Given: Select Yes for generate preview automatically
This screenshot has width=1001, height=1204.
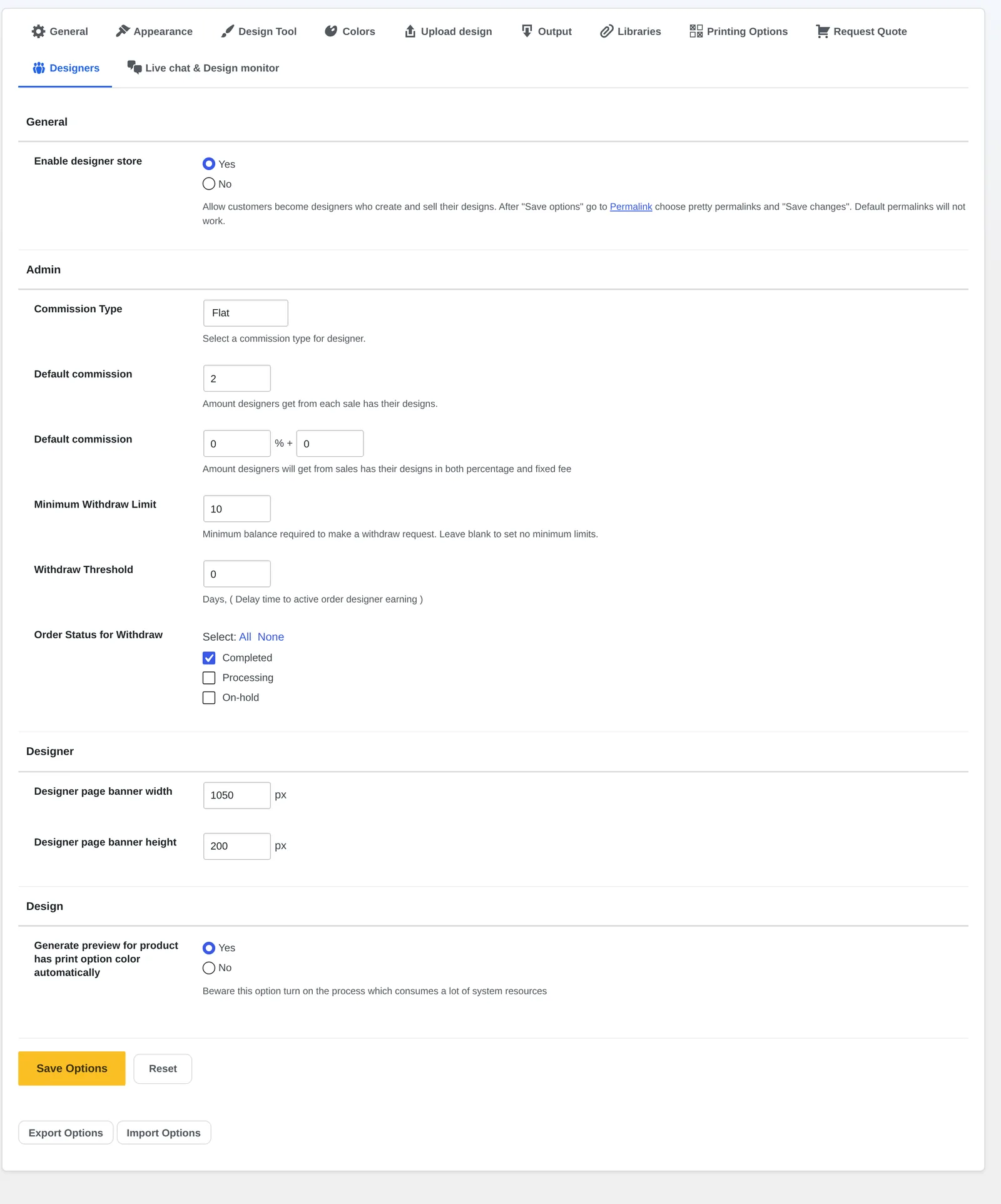Looking at the screenshot, I should click(209, 948).
